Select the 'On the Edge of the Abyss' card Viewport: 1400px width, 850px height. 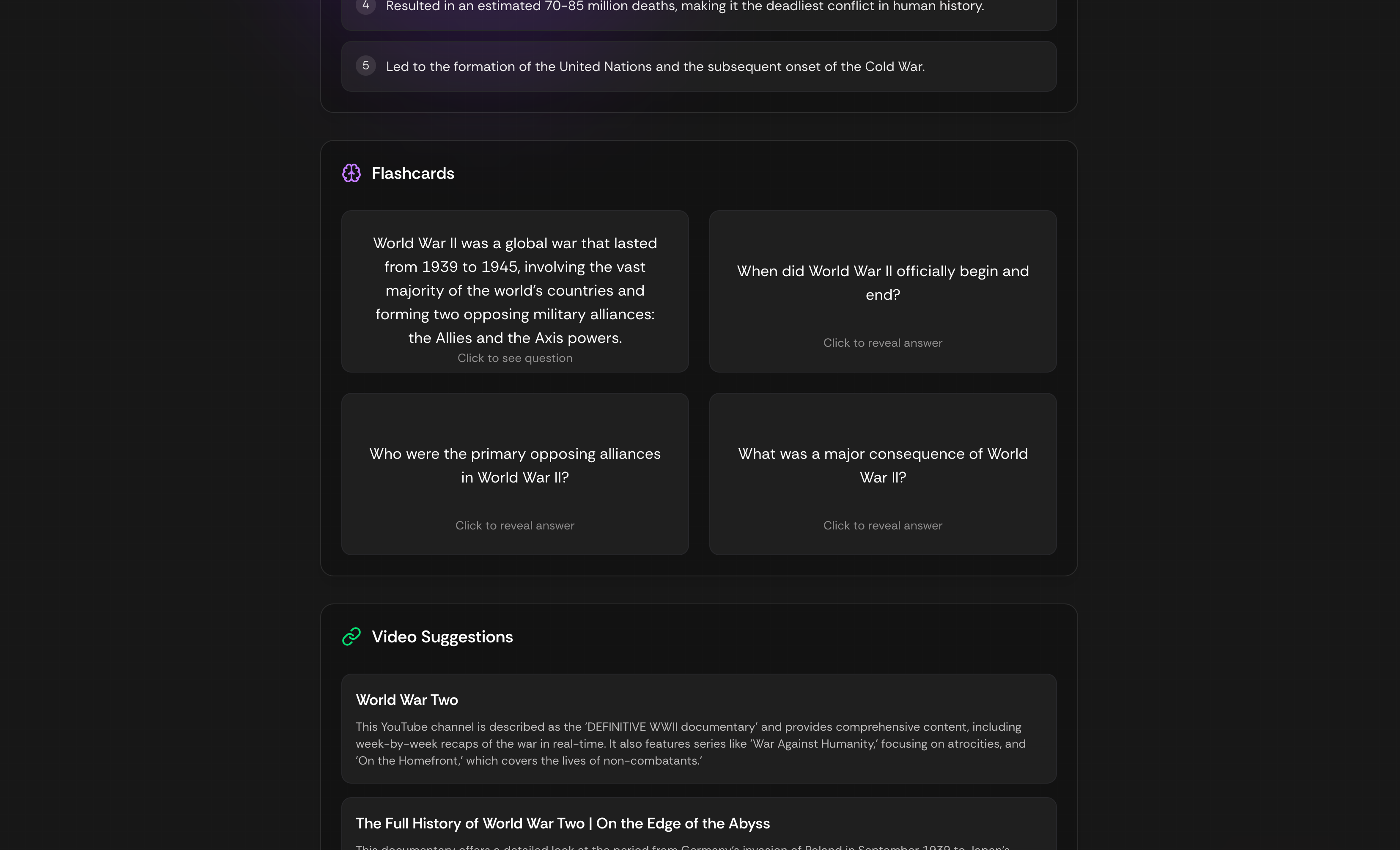(563, 823)
